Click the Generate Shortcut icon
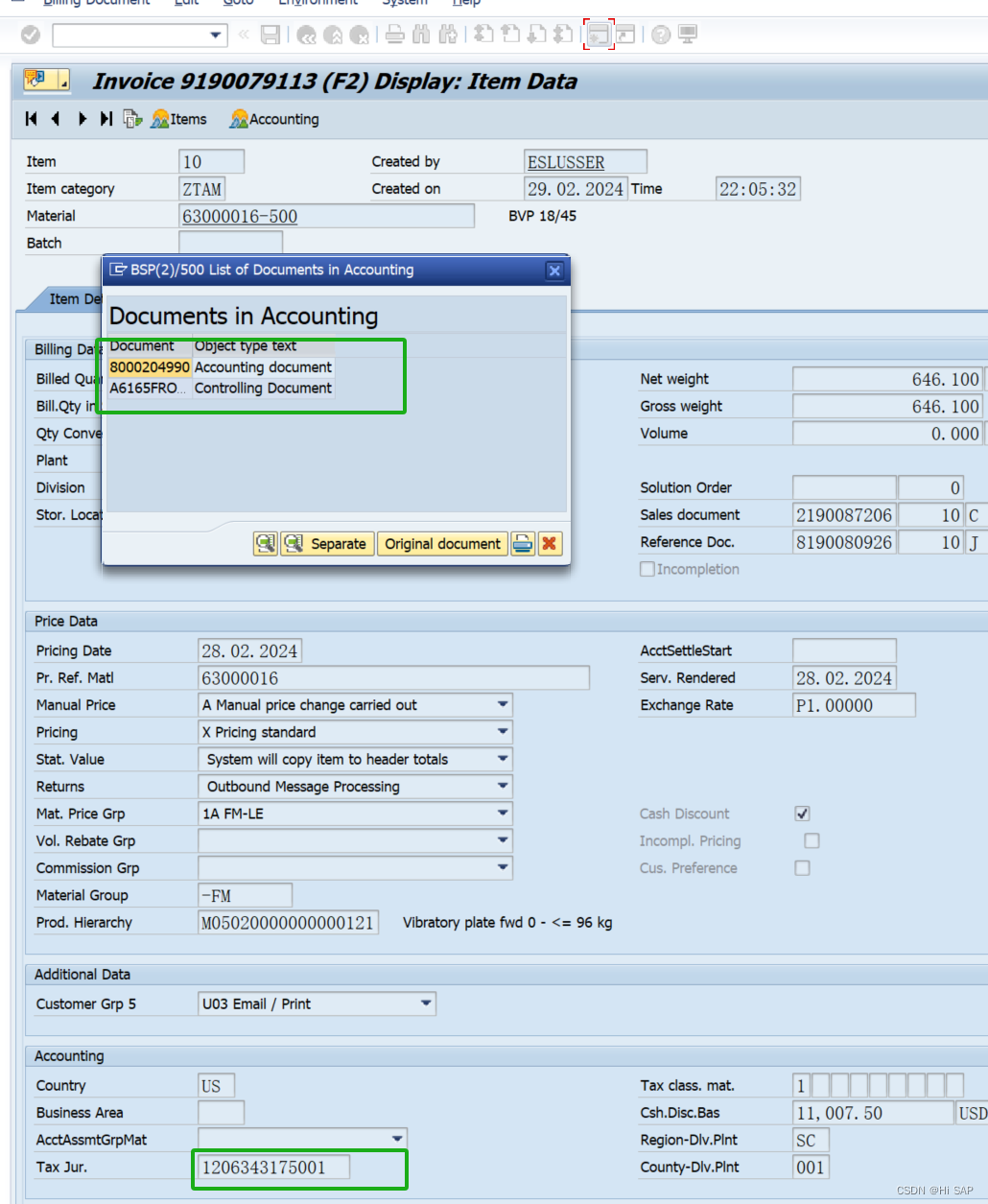The height and width of the screenshot is (1204, 988). point(625,35)
